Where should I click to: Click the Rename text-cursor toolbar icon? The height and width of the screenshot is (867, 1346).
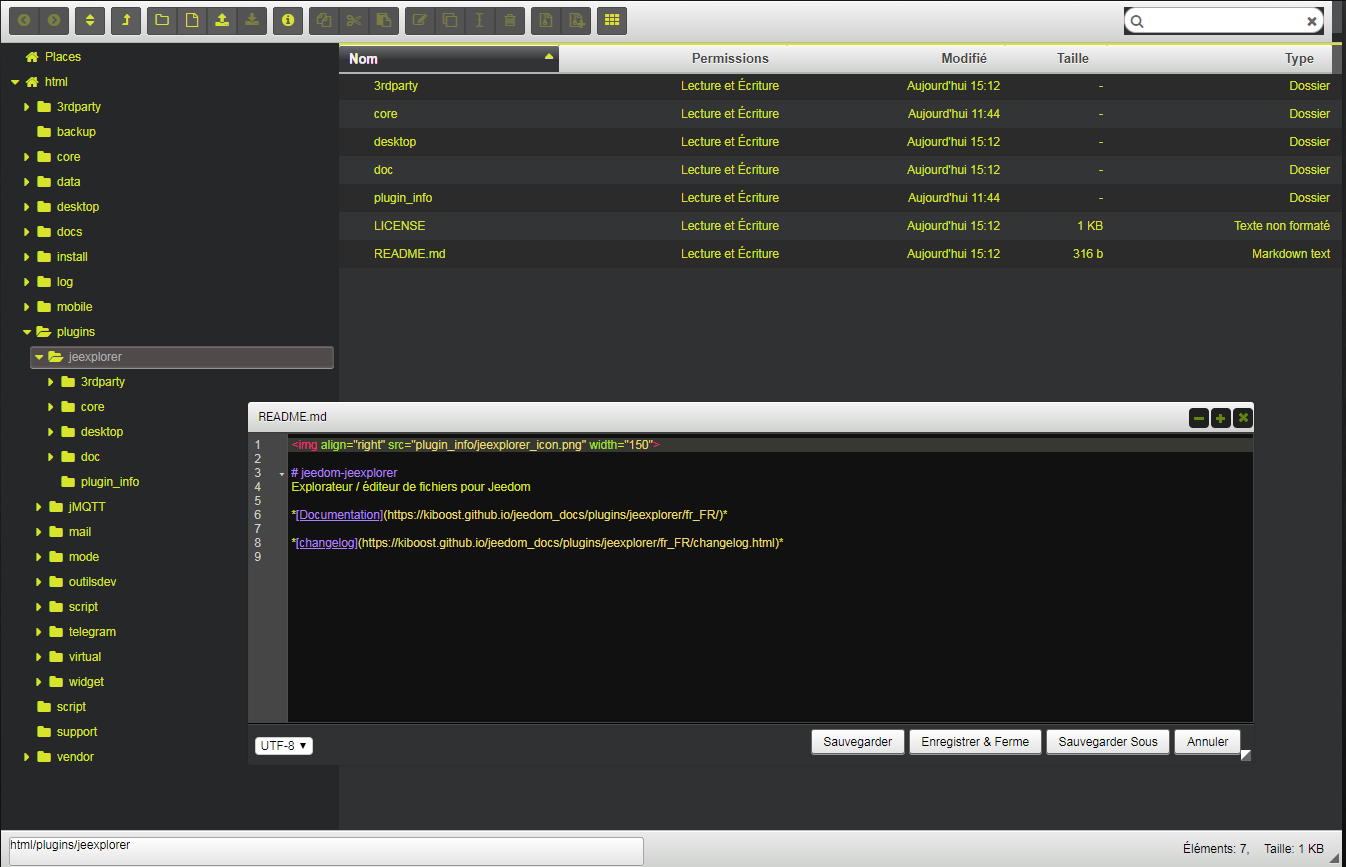(x=480, y=20)
